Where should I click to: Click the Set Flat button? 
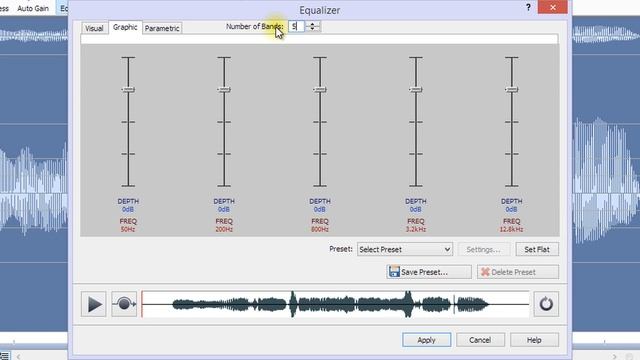[x=537, y=249]
